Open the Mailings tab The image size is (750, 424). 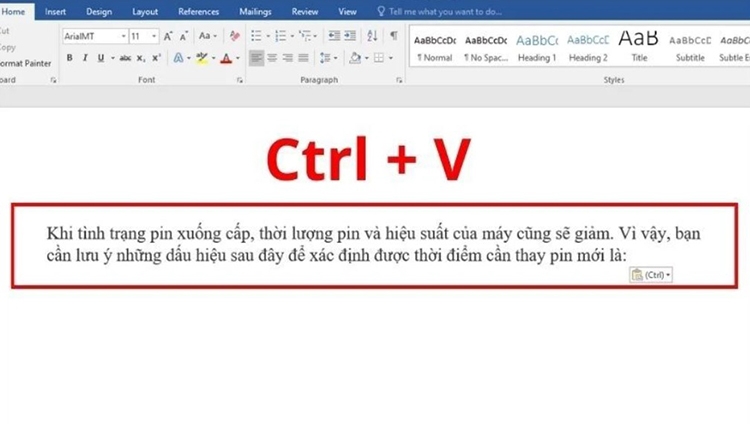click(255, 11)
